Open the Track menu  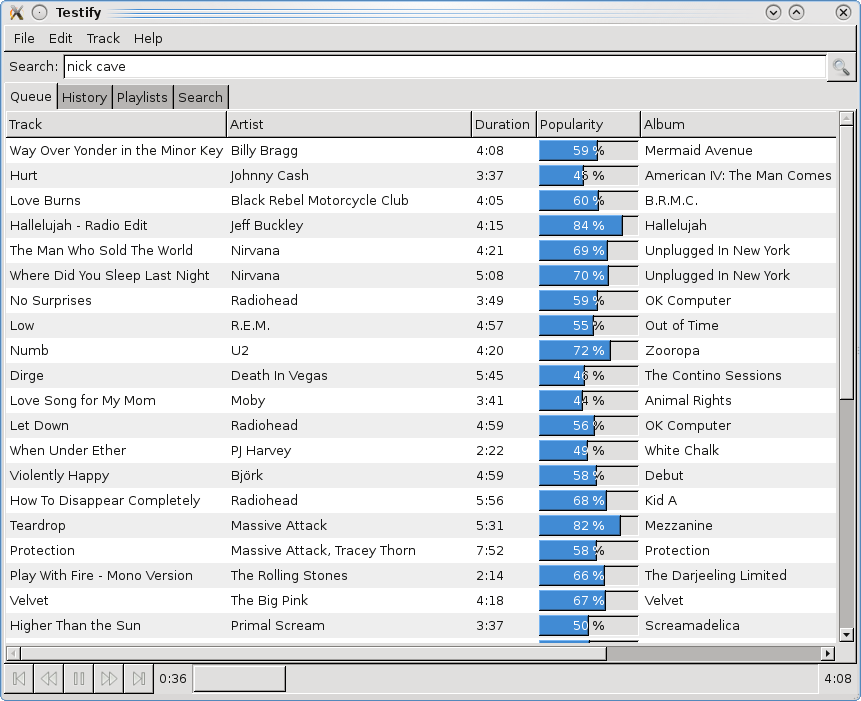103,38
